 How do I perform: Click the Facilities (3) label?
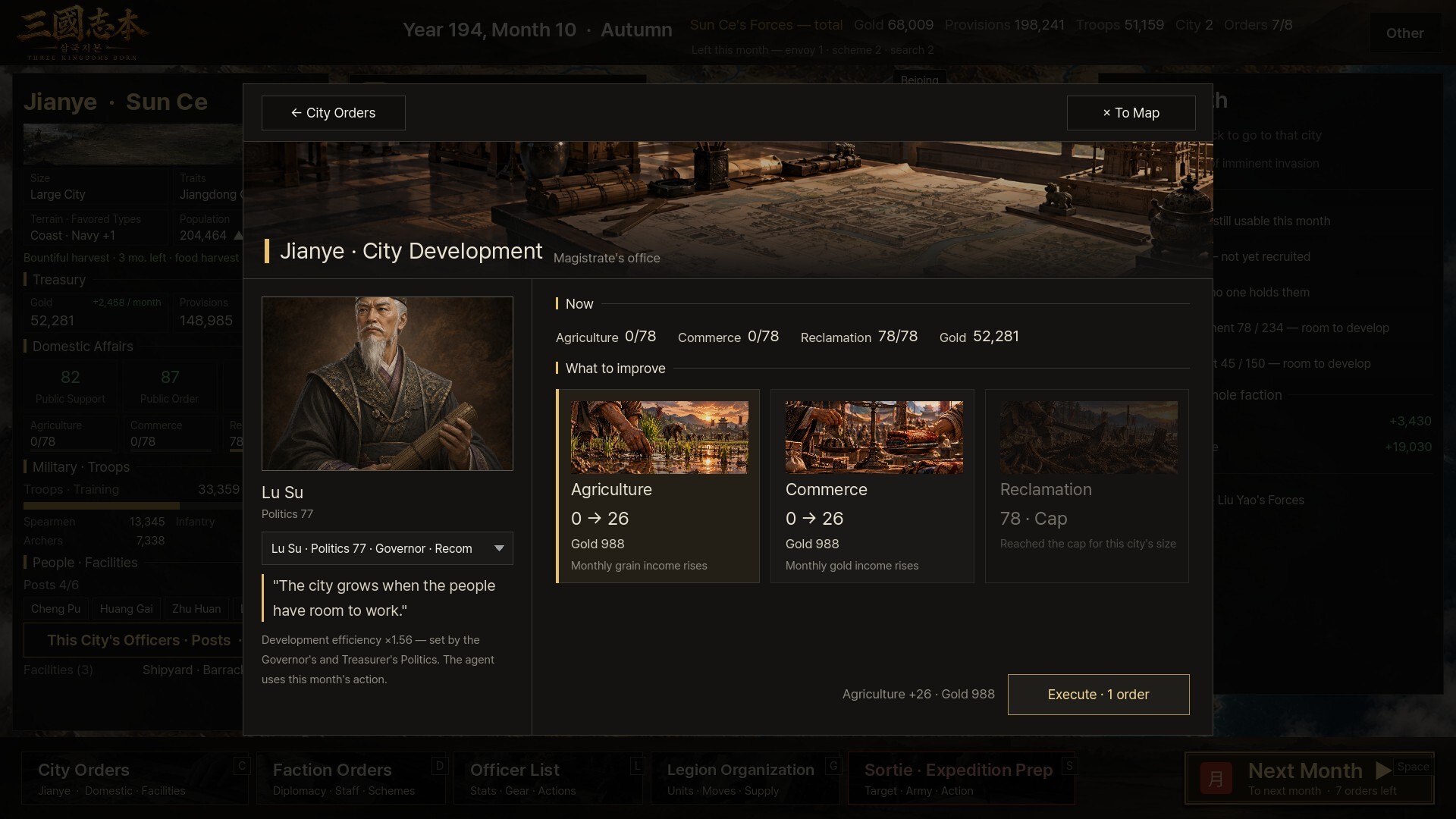tap(58, 670)
